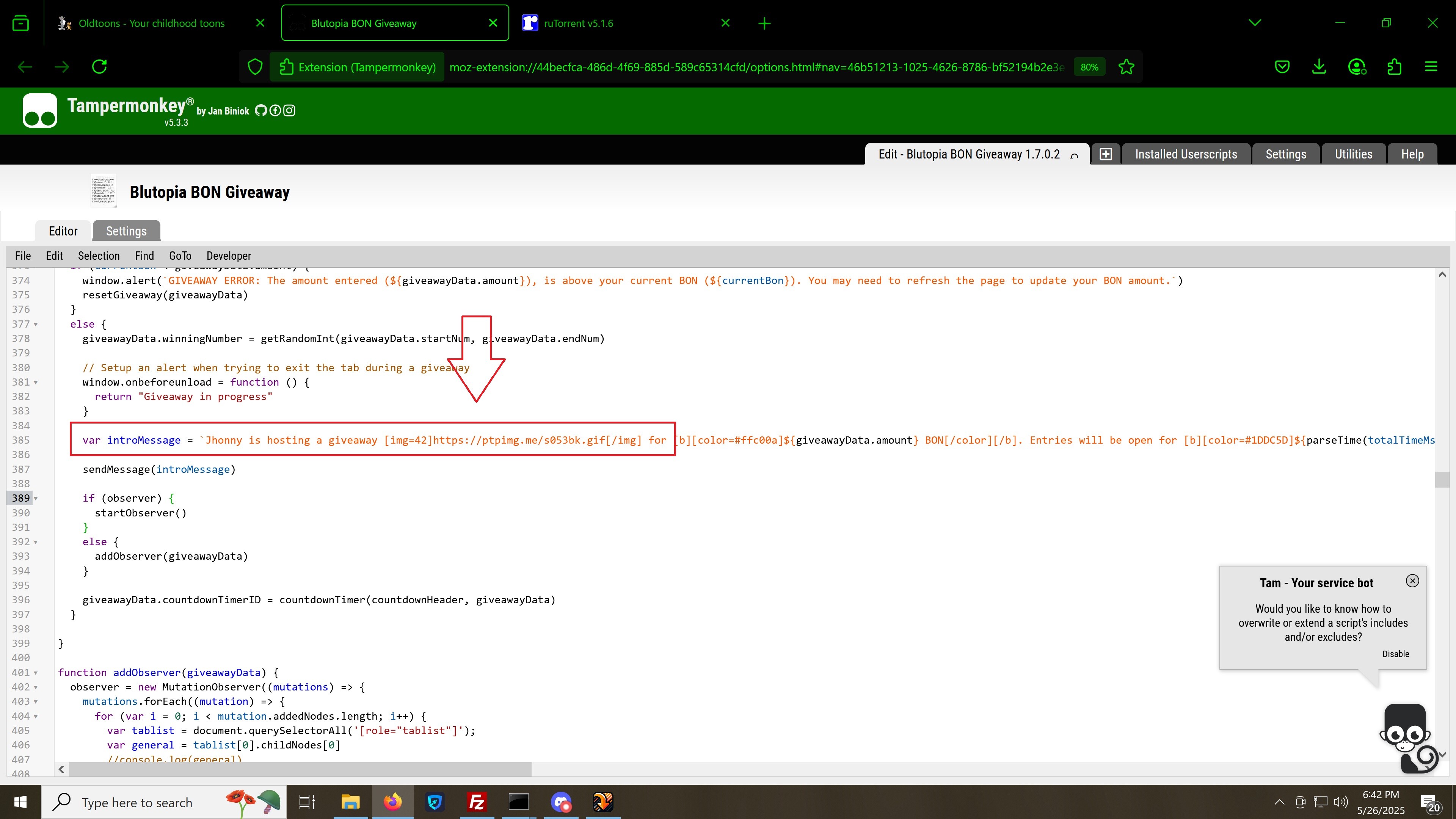
Task: Open the Help tab
Action: tap(1412, 154)
